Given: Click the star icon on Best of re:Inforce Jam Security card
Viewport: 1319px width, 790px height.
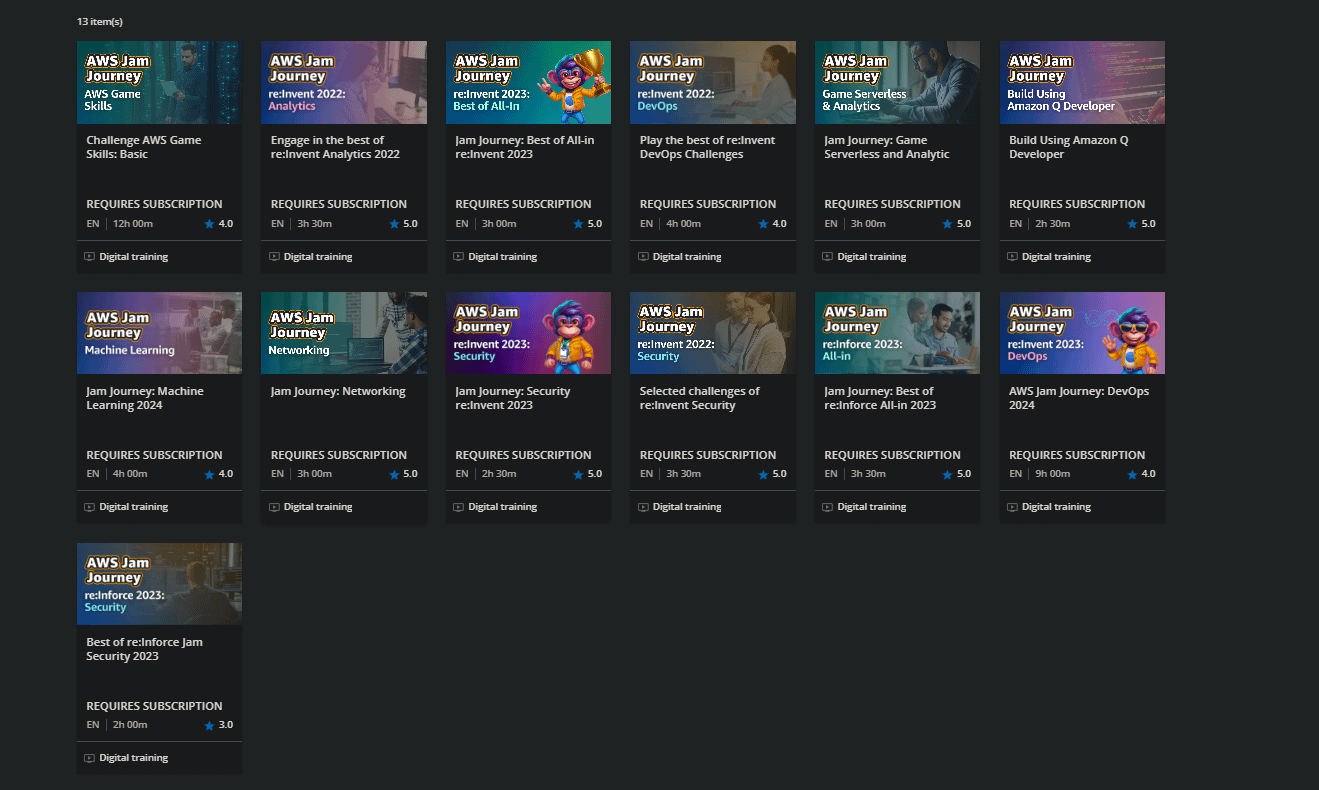Looking at the screenshot, I should (209, 726).
